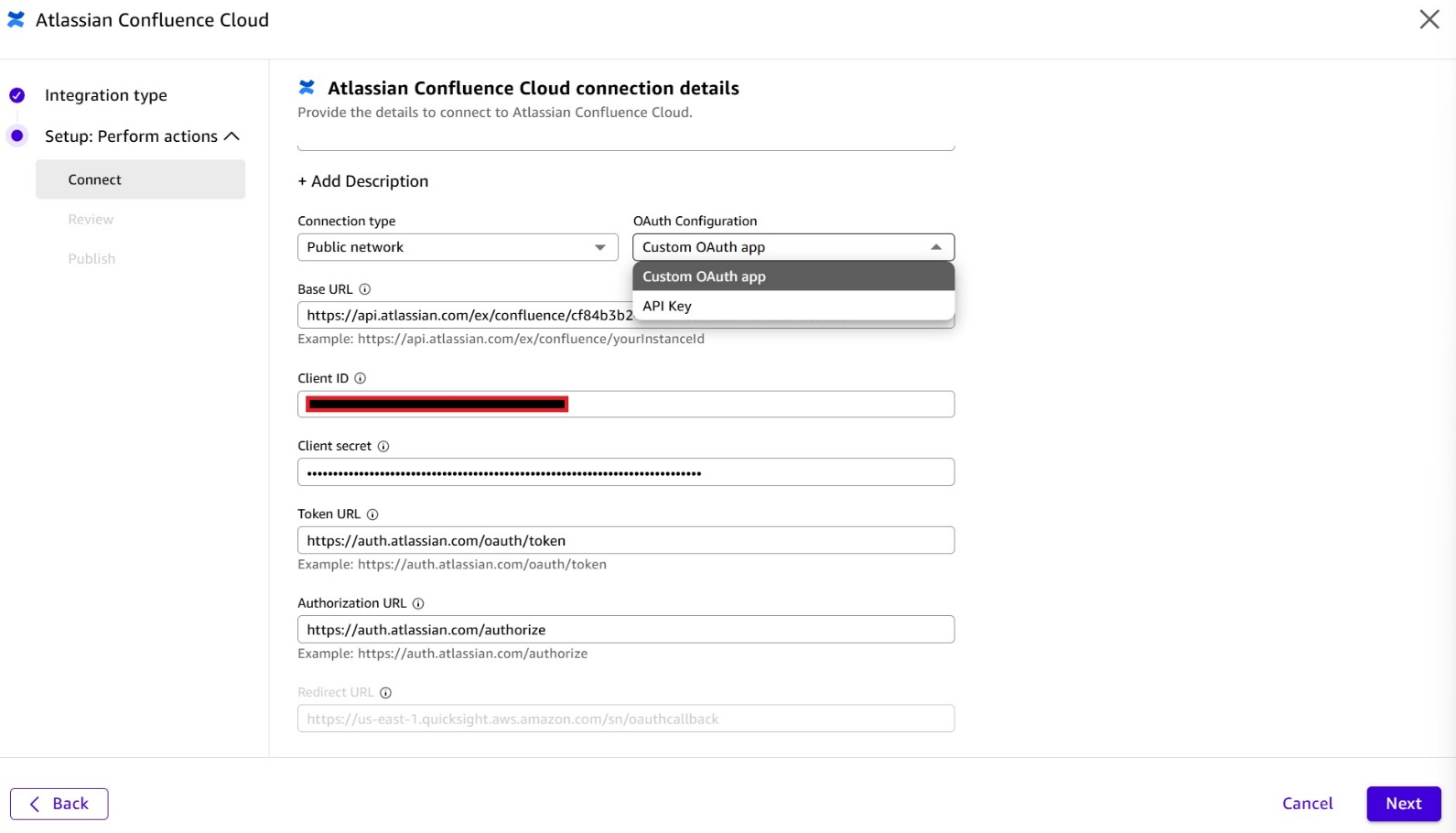Click the completed Integration type step checkmark
Screen dimensions: 1456x833
(x=16, y=95)
